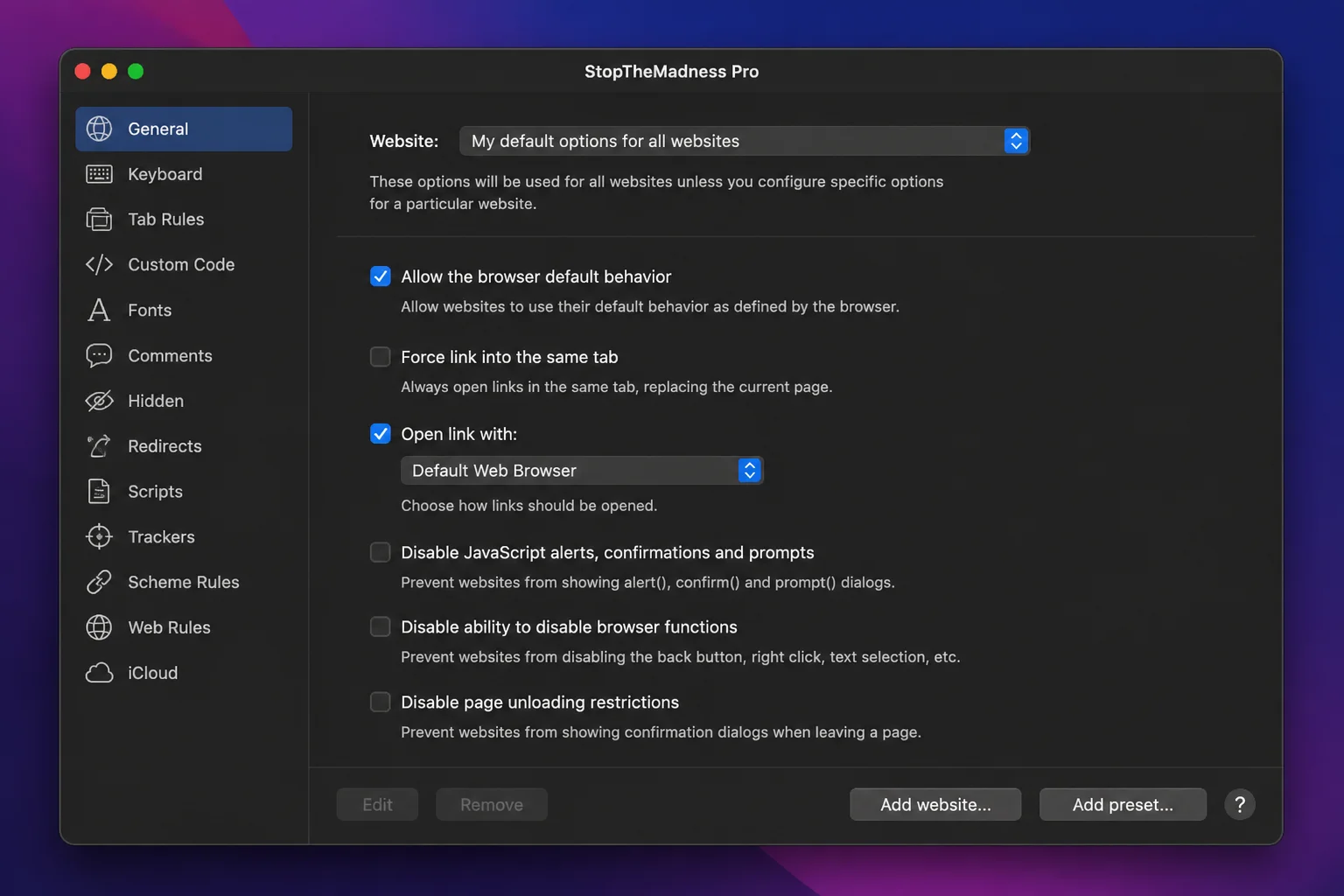Open the Fonts section label

click(x=150, y=310)
